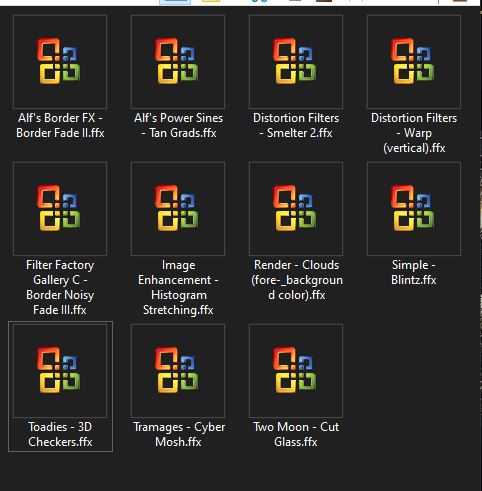Click the "Histogram Stretching.ffx" file name text
Viewport: 482px width, 491px height.
coord(178,302)
